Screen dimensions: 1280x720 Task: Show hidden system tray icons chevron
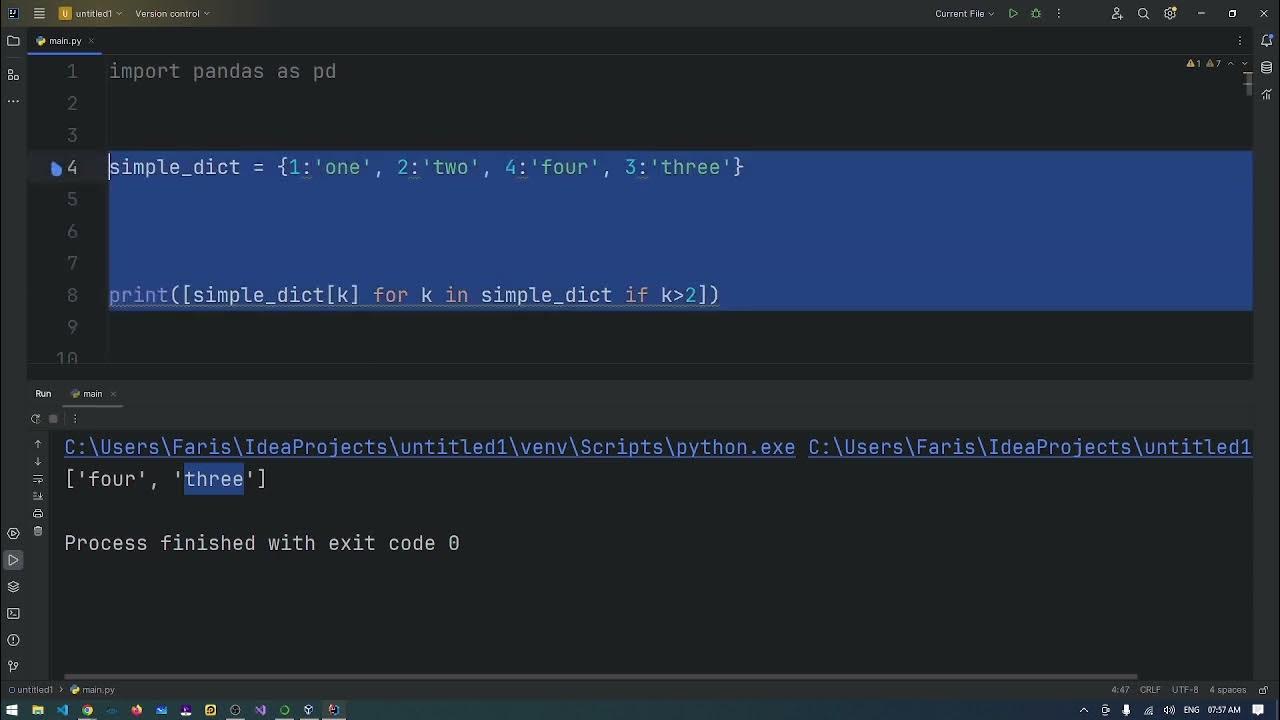click(1084, 710)
